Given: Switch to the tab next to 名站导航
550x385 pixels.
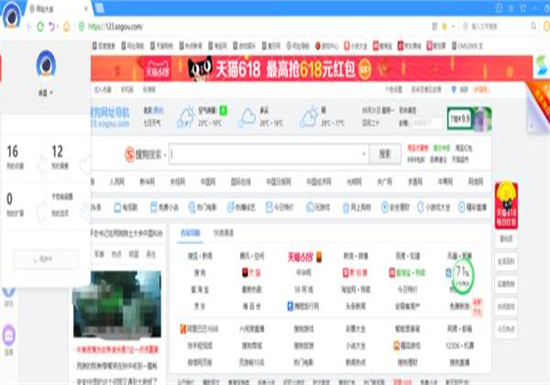Looking at the screenshot, I should 223,233.
